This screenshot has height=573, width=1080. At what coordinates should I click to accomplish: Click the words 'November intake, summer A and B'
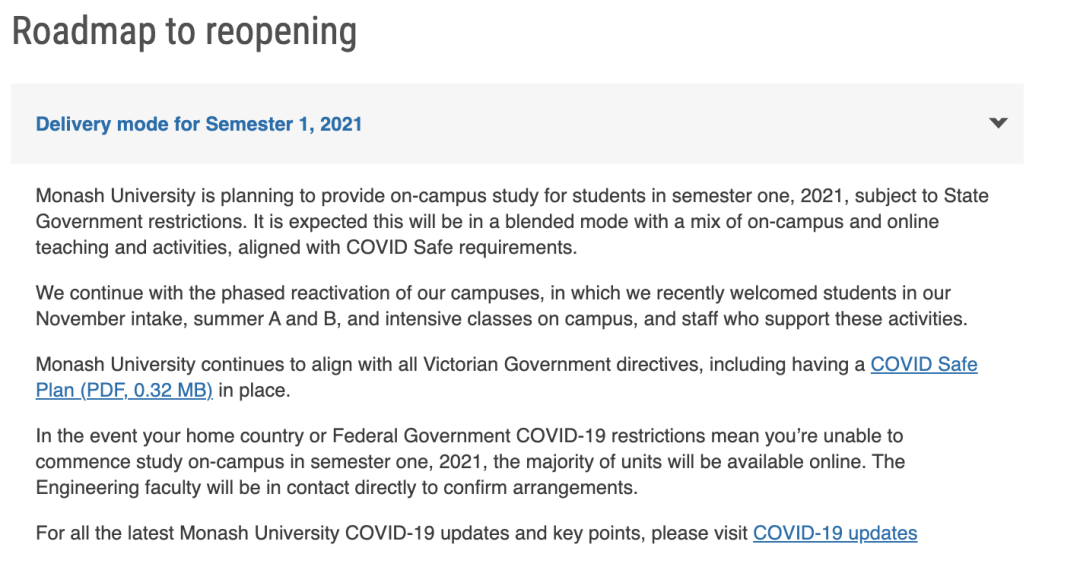pos(188,319)
